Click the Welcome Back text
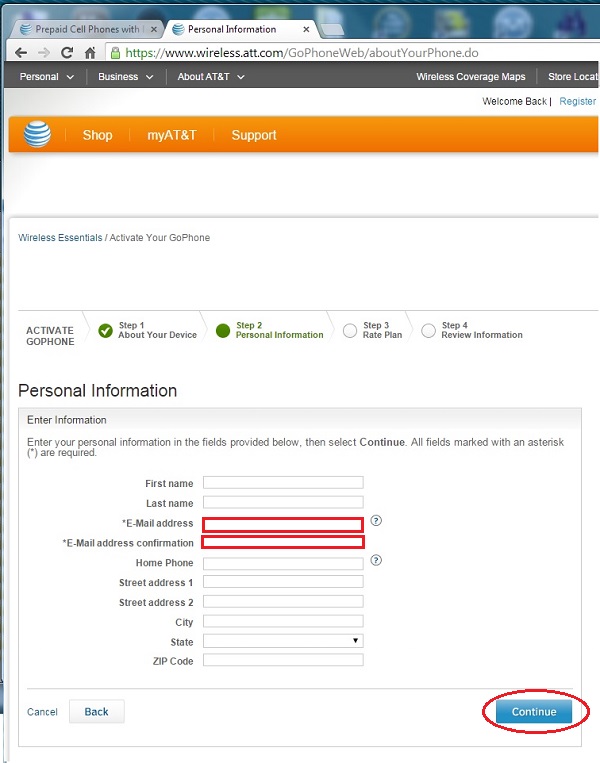The image size is (600, 763). (x=514, y=101)
